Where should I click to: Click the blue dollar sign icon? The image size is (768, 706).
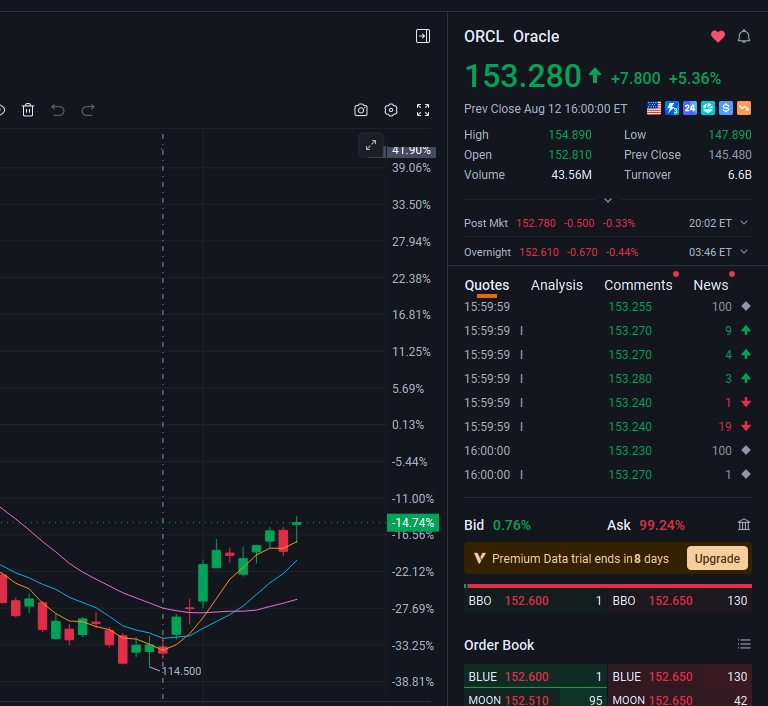point(725,108)
